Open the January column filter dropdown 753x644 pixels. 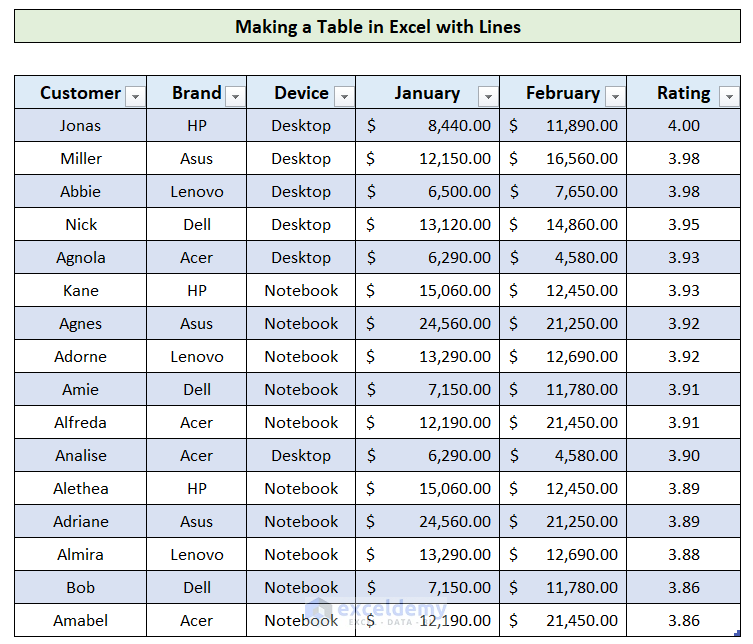click(x=488, y=96)
